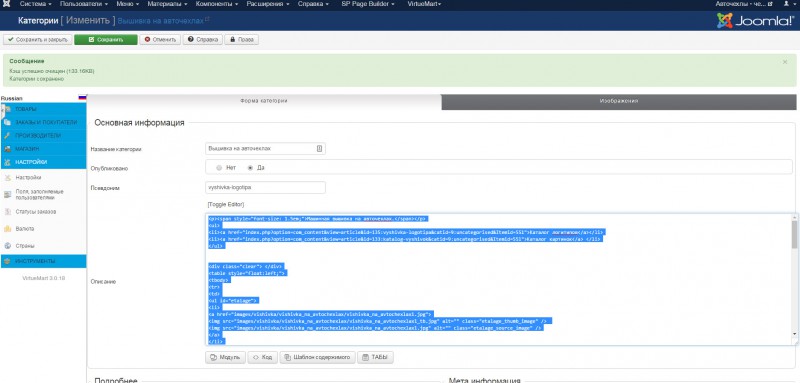Click the Псевдоним input field
Screen dimensions: 800x383
pos(265,187)
